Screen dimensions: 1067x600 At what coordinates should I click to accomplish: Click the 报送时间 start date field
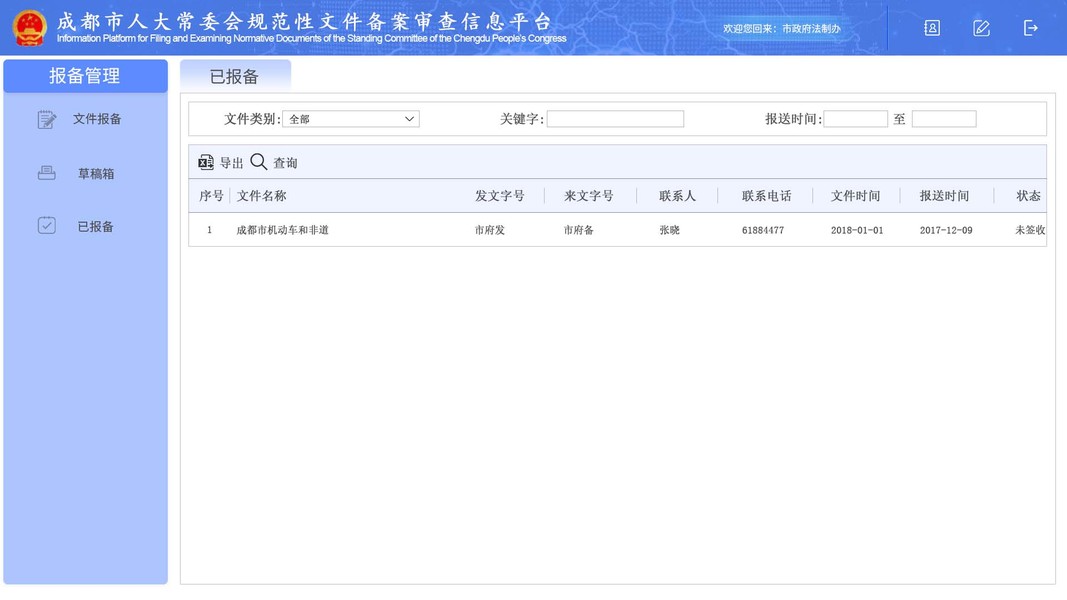(855, 119)
